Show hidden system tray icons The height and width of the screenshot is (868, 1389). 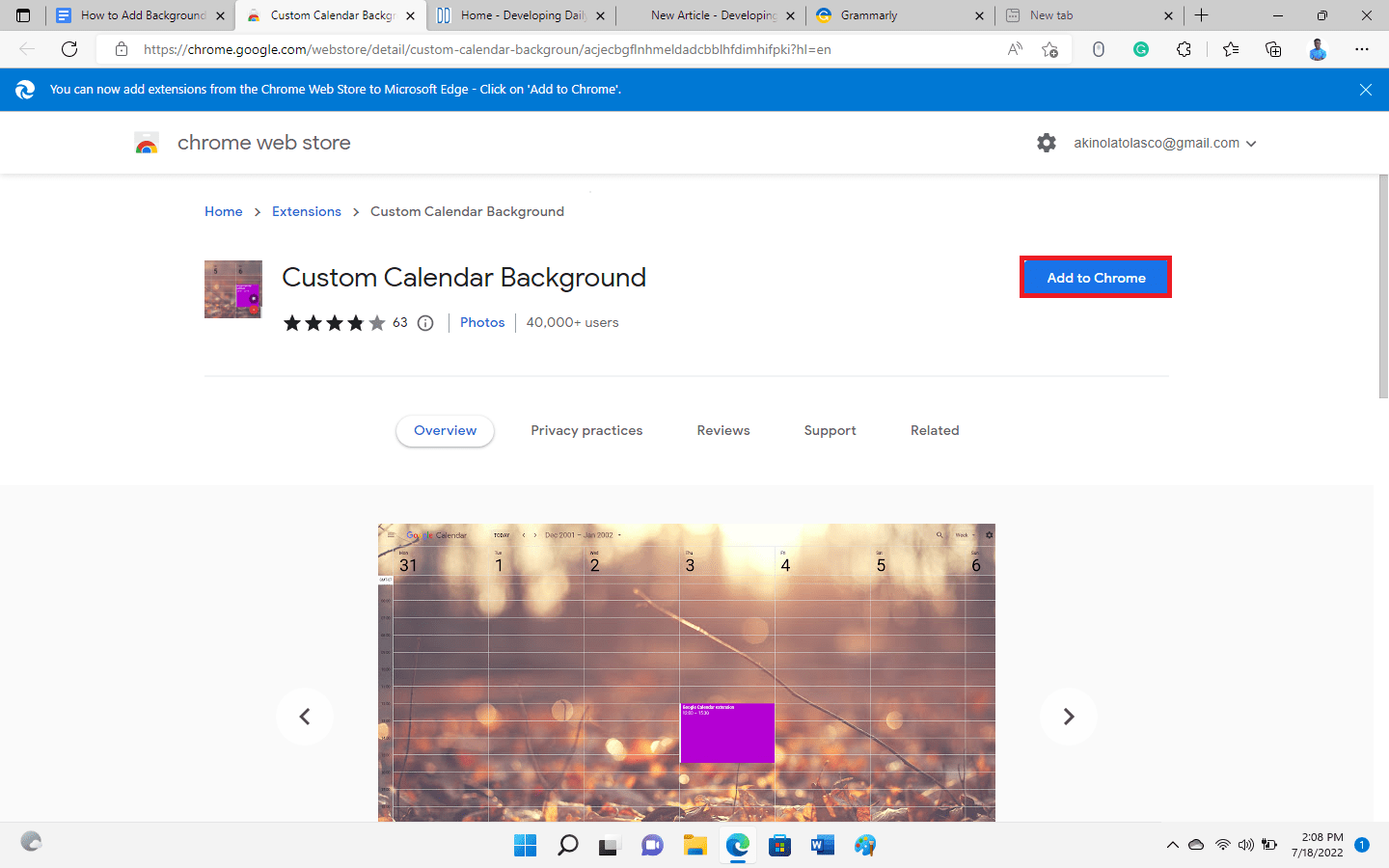[x=1173, y=845]
